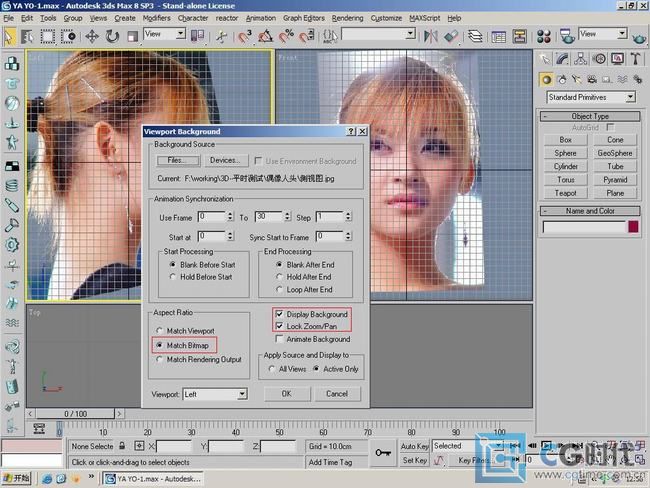Click the Windows Start button
This screenshot has width=650, height=488.
pyautogui.click(x=16, y=478)
